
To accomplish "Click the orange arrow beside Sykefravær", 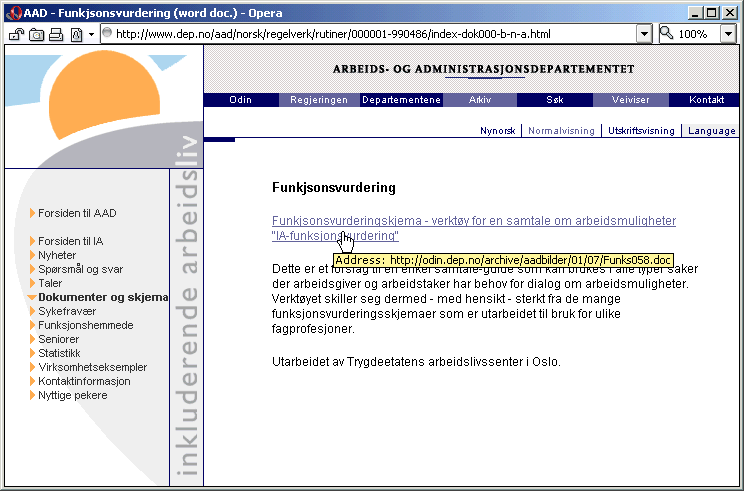I will pyautogui.click(x=32, y=311).
